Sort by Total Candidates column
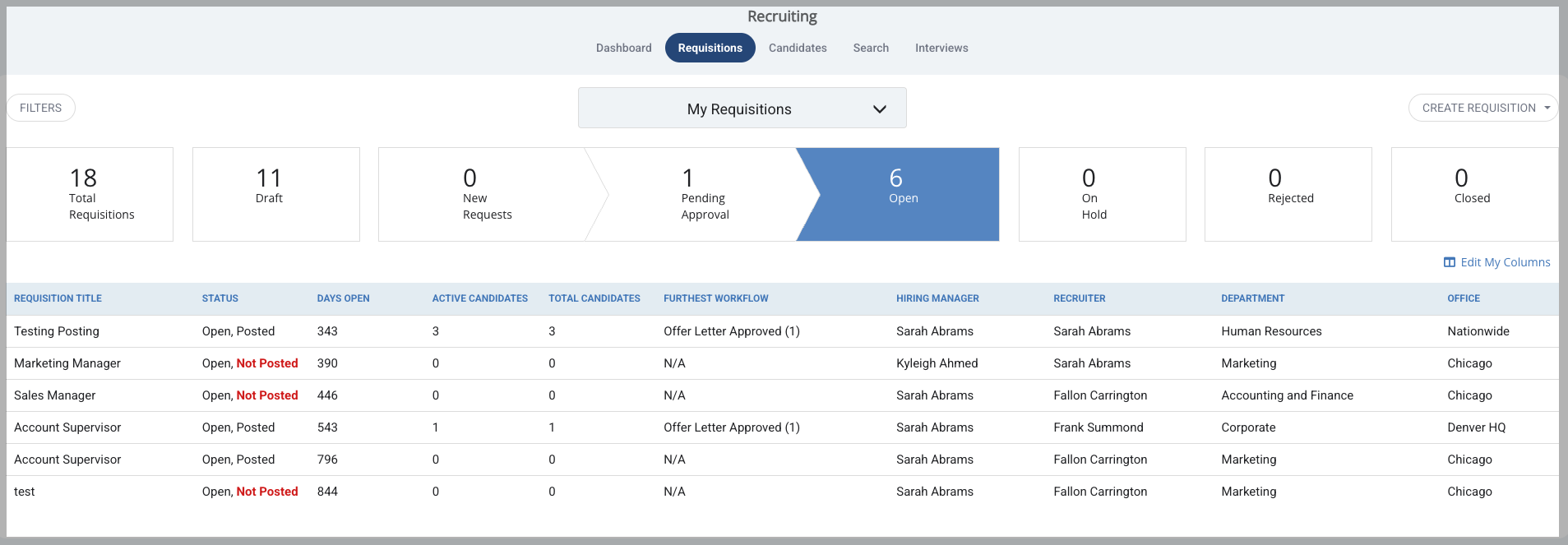 pos(594,298)
